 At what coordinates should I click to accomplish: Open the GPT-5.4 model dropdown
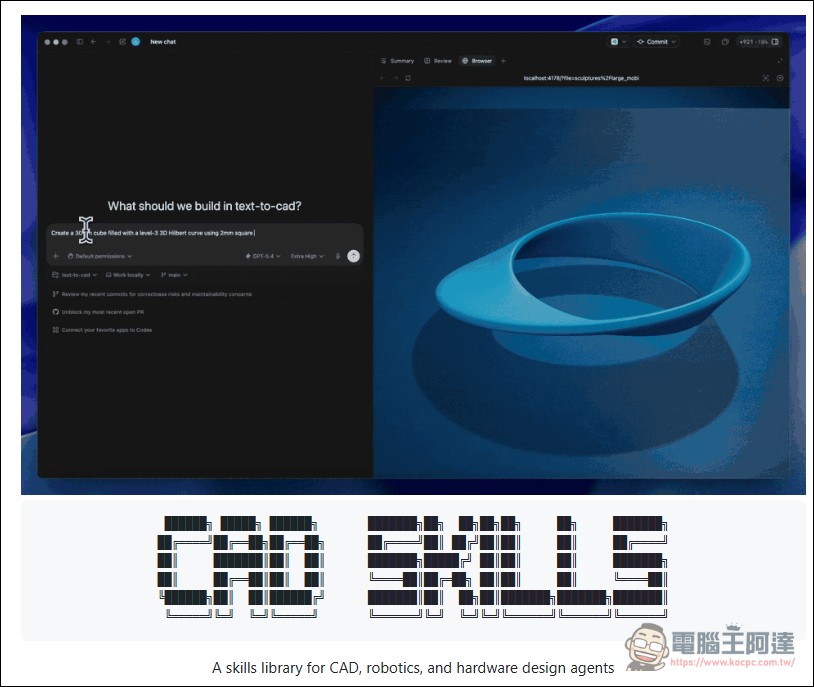coord(263,256)
